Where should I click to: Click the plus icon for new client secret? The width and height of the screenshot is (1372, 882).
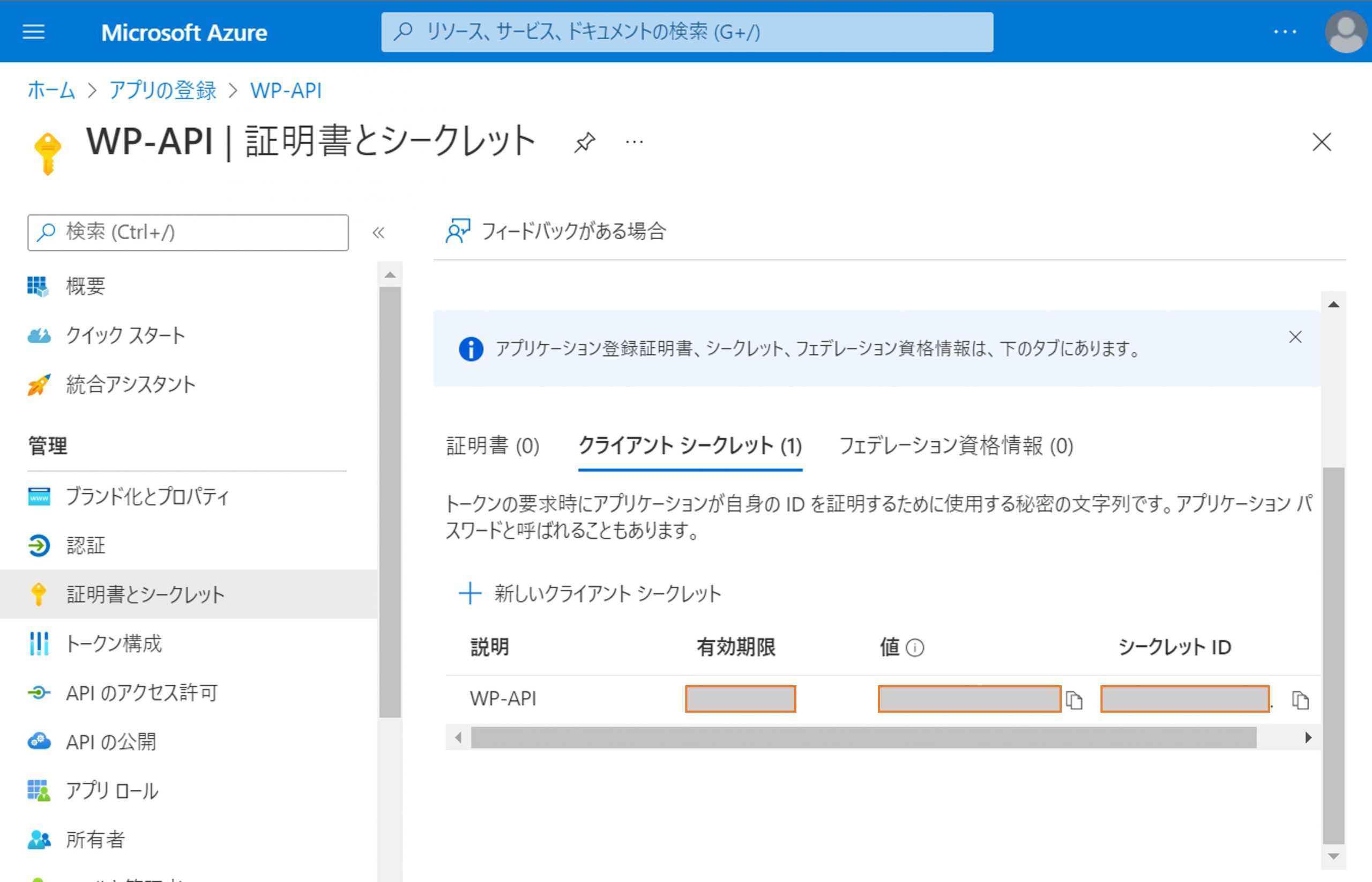click(x=469, y=594)
